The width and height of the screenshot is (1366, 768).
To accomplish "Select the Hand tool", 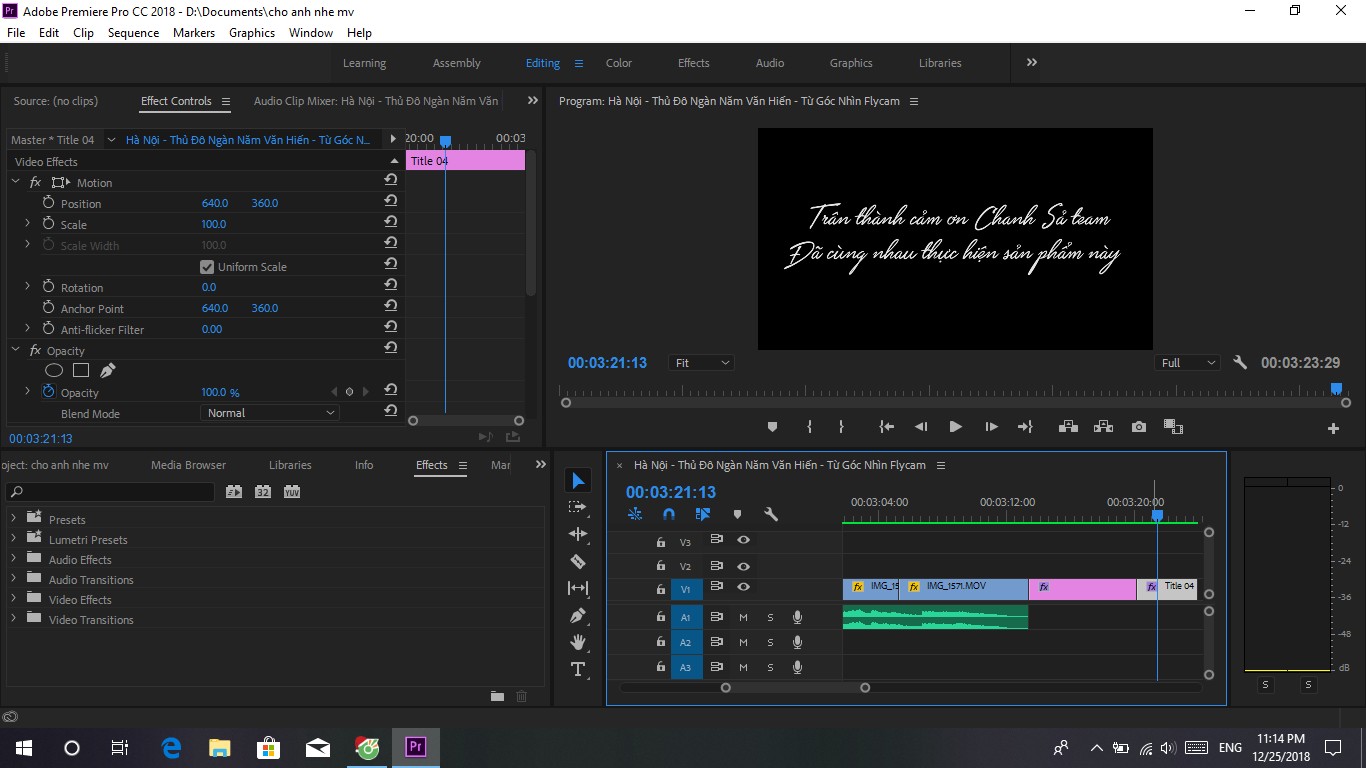I will tap(578, 642).
